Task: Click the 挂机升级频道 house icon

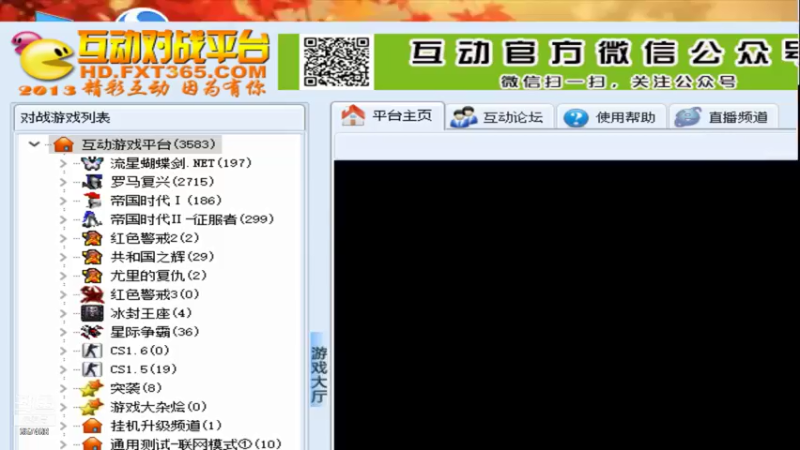Action: [92, 426]
